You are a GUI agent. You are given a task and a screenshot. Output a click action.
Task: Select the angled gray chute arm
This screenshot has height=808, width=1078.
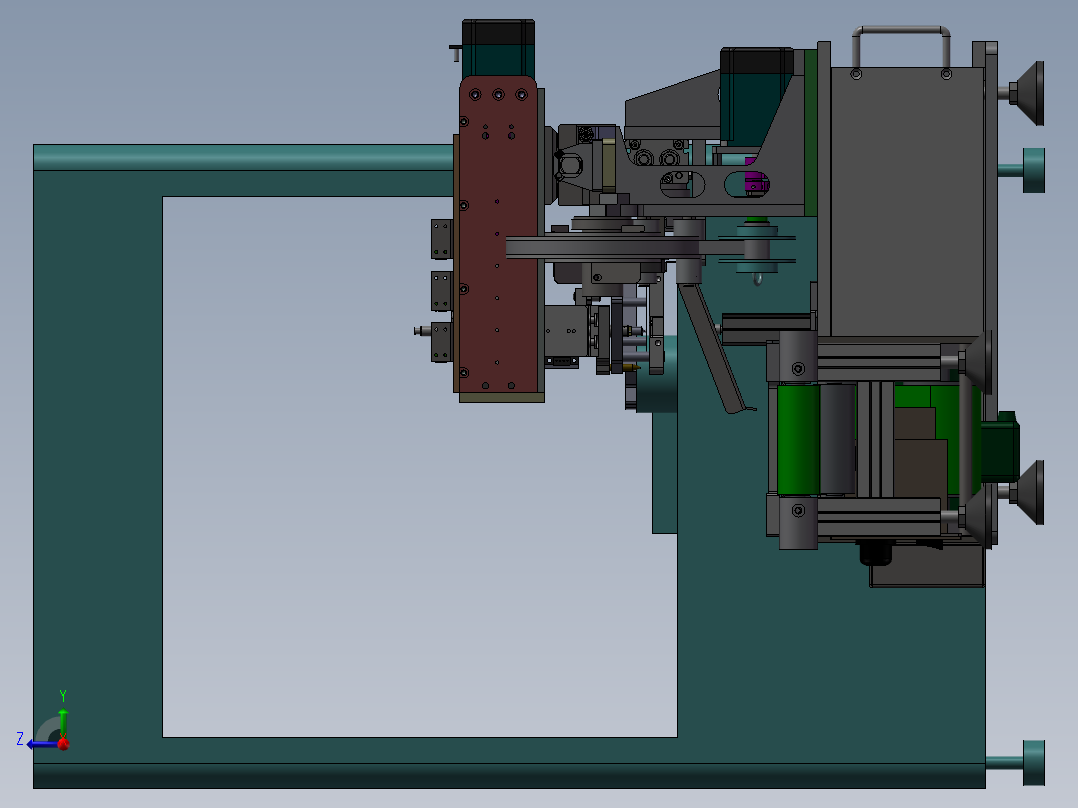pos(712,347)
